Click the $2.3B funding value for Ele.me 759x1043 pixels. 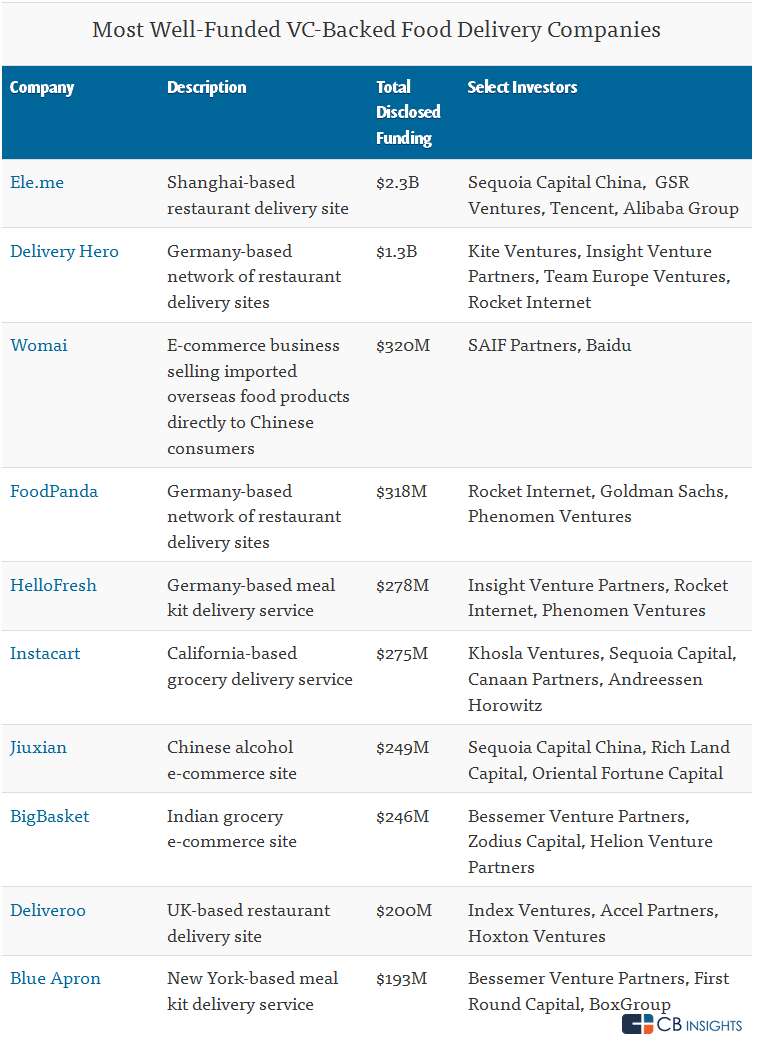click(397, 183)
